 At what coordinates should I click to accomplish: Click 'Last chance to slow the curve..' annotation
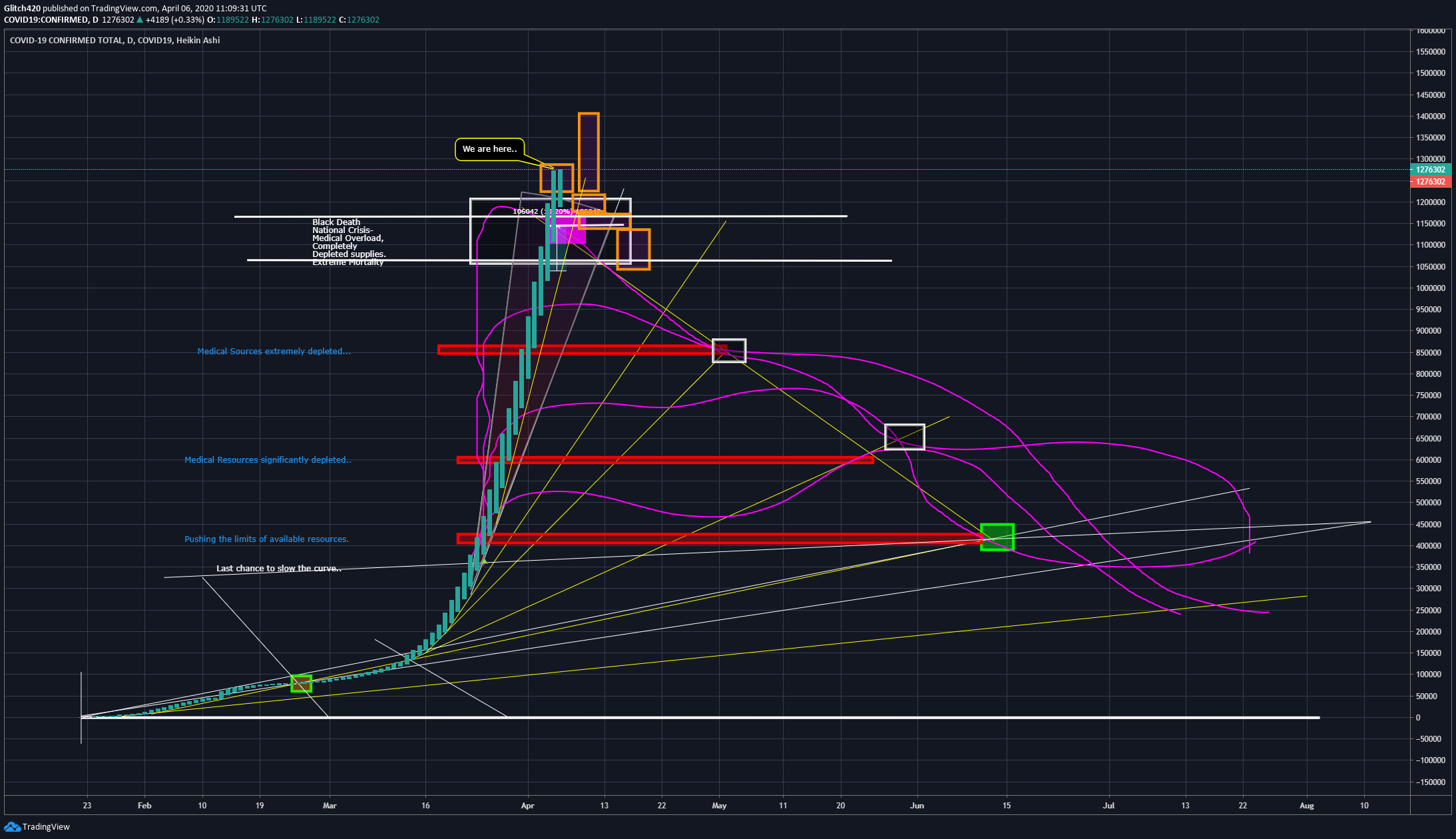[x=279, y=568]
